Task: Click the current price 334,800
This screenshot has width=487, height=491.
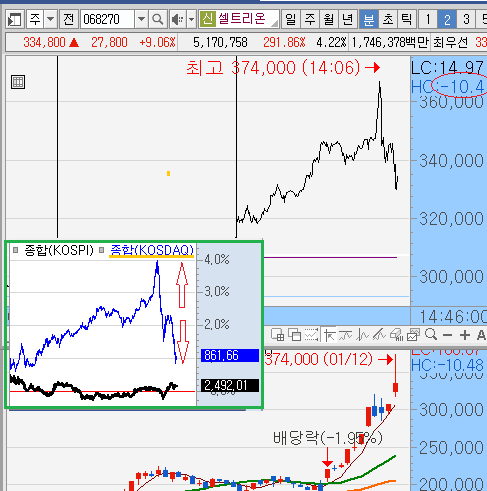Action: [44, 42]
